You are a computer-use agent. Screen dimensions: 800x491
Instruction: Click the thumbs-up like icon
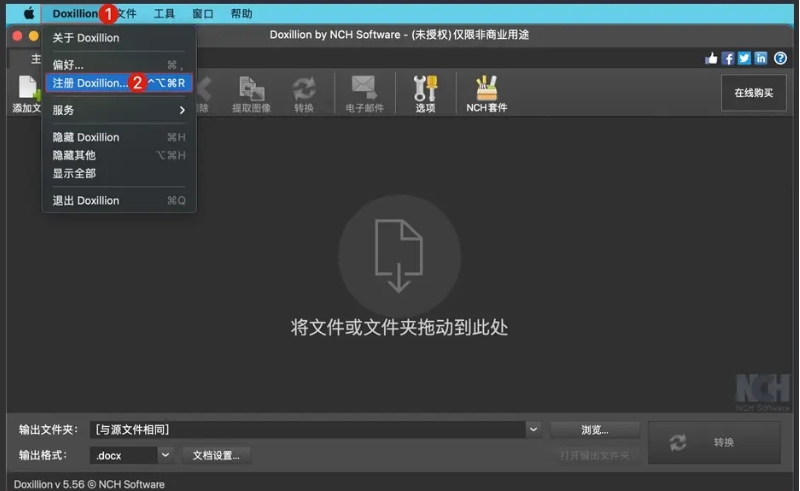tap(711, 59)
